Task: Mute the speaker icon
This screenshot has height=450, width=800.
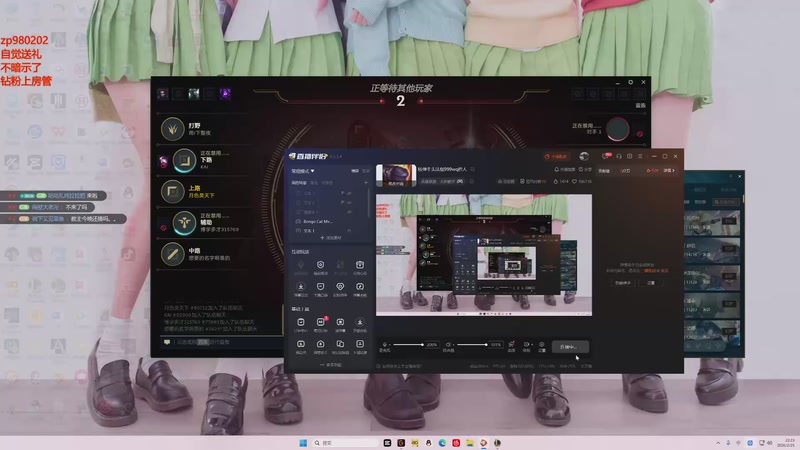Action: click(x=448, y=345)
